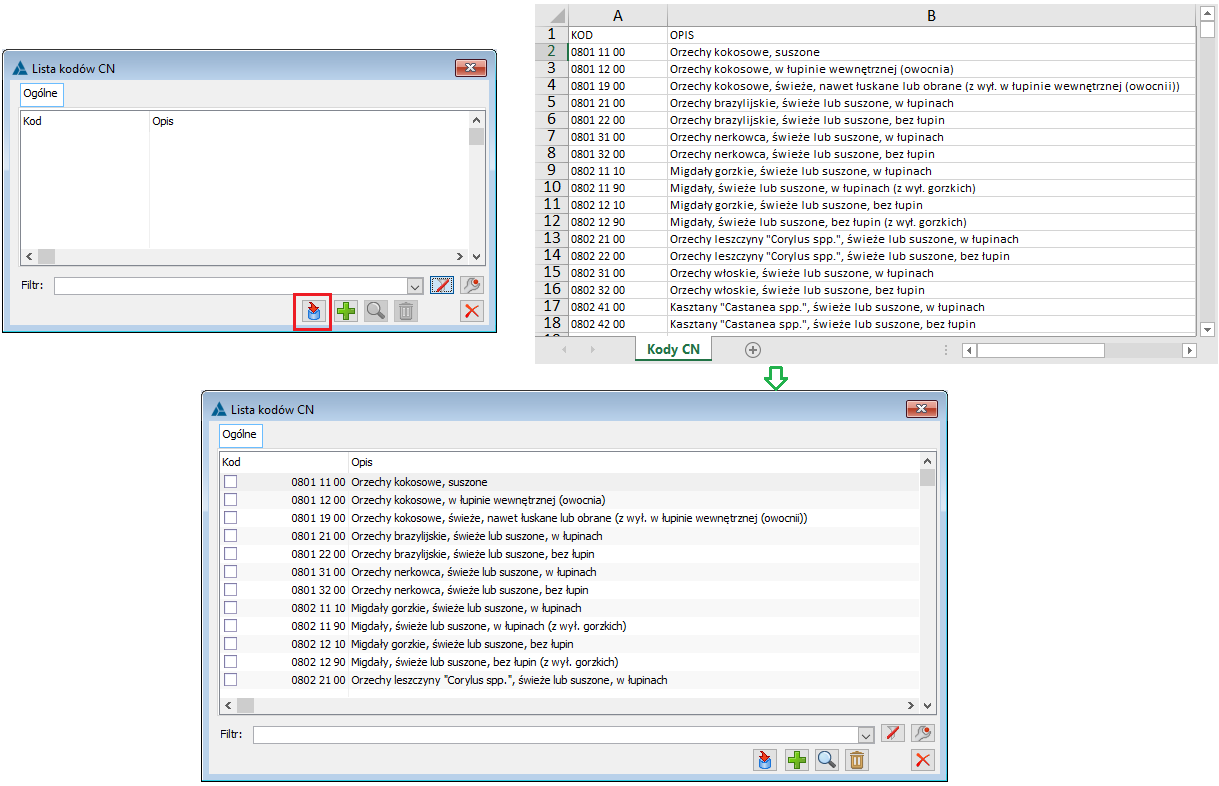Click the Filtr input field in the empty Lista kodów CN window
Image resolution: width=1219 pixels, height=786 pixels.
[231, 285]
